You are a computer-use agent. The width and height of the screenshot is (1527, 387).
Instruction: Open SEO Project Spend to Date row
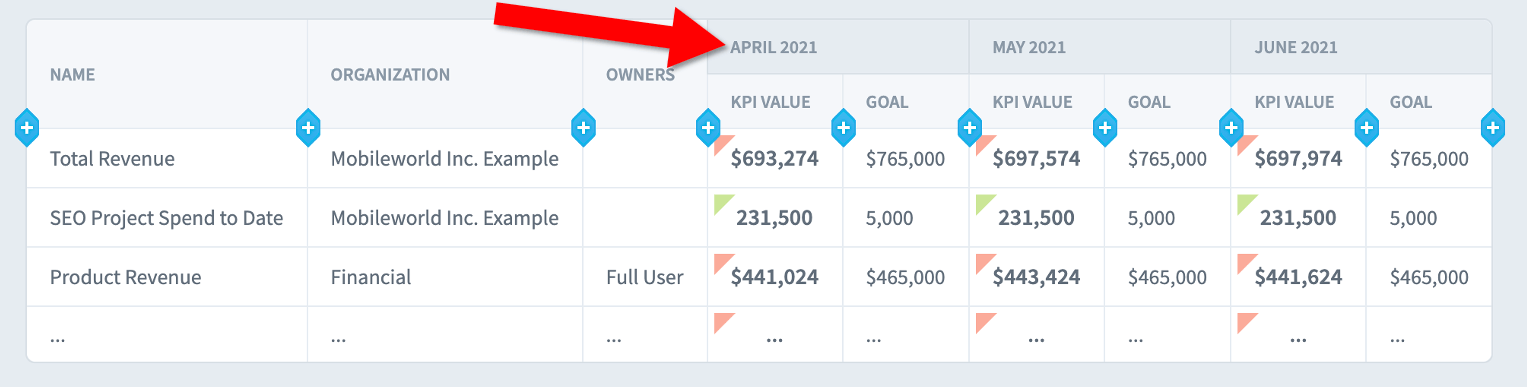pos(167,218)
